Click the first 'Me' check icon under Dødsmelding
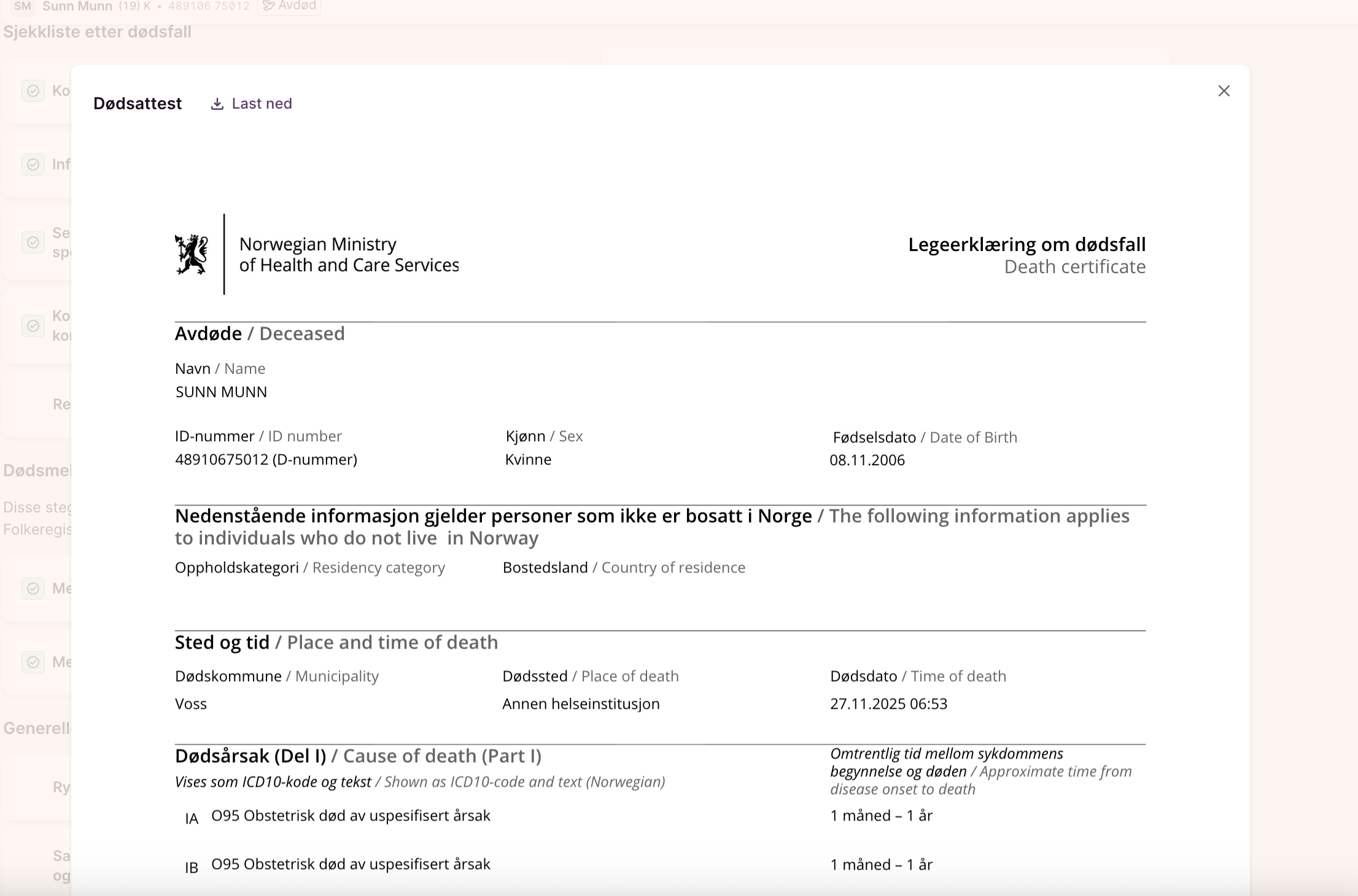This screenshot has width=1358, height=896. [33, 589]
